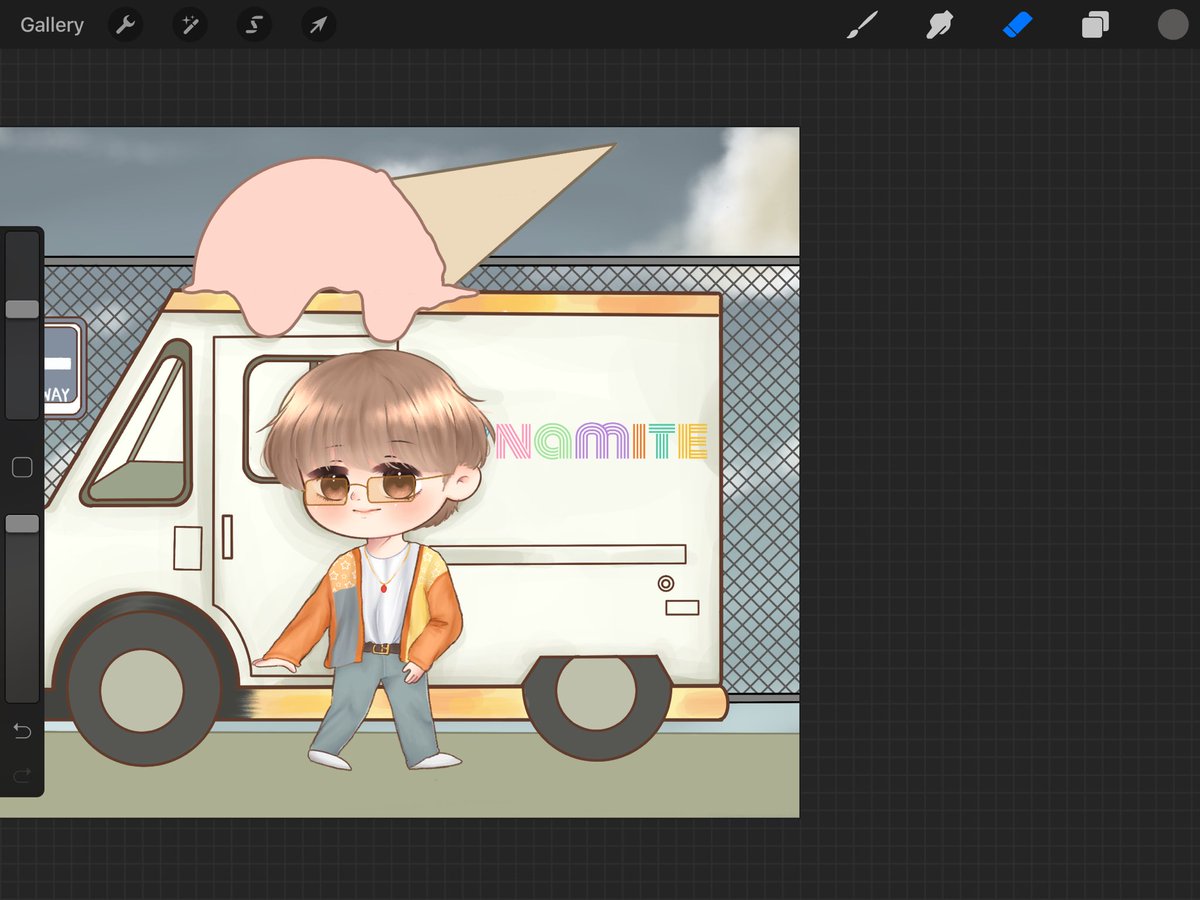Screen dimensions: 1200x900
Task: Select the Brush tool
Action: pyautogui.click(x=861, y=25)
